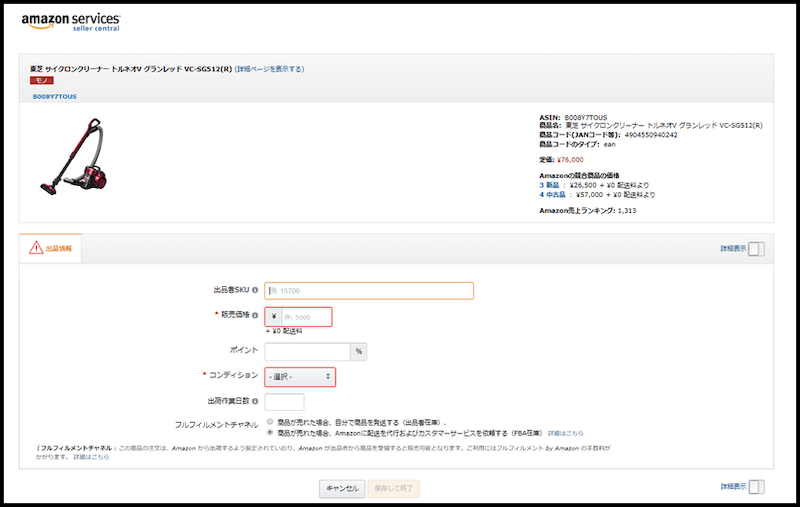
Task: Select the Amazonに配送を代行 (FBA在庫) radio option
Action: (270, 433)
